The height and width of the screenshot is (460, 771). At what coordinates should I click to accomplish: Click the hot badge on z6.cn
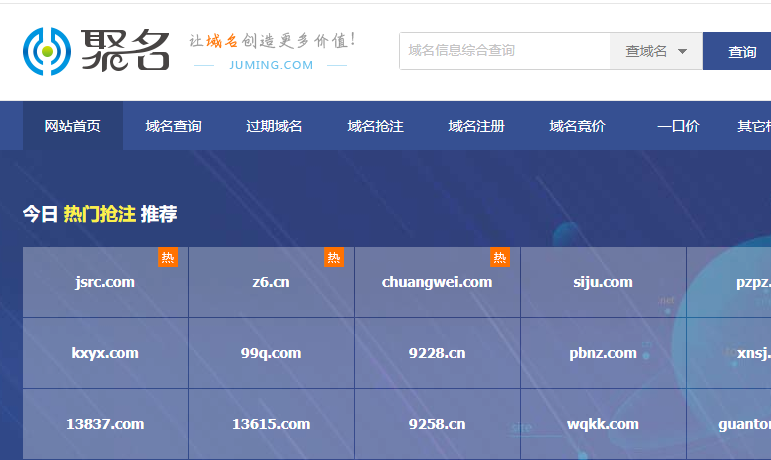(x=333, y=258)
